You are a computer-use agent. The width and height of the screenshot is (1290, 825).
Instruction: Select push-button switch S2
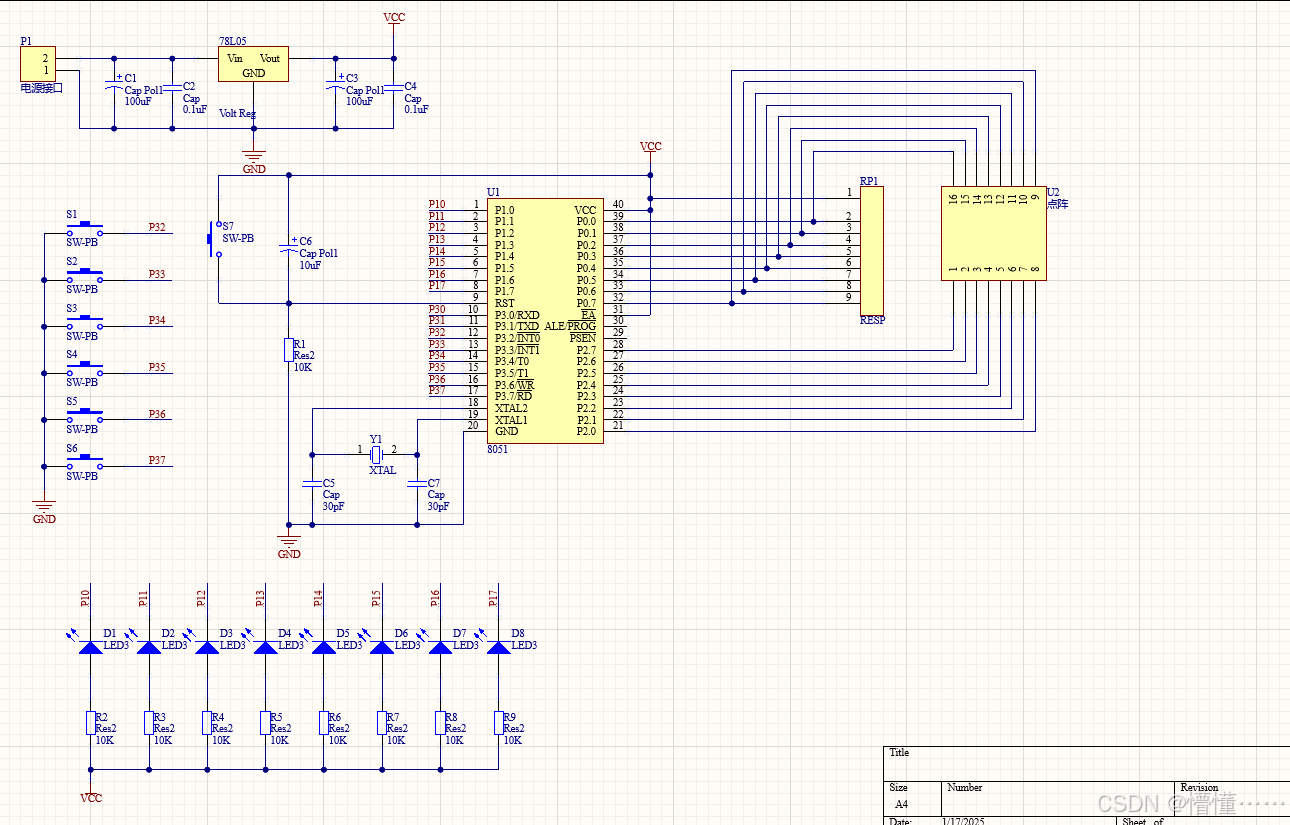point(85,277)
